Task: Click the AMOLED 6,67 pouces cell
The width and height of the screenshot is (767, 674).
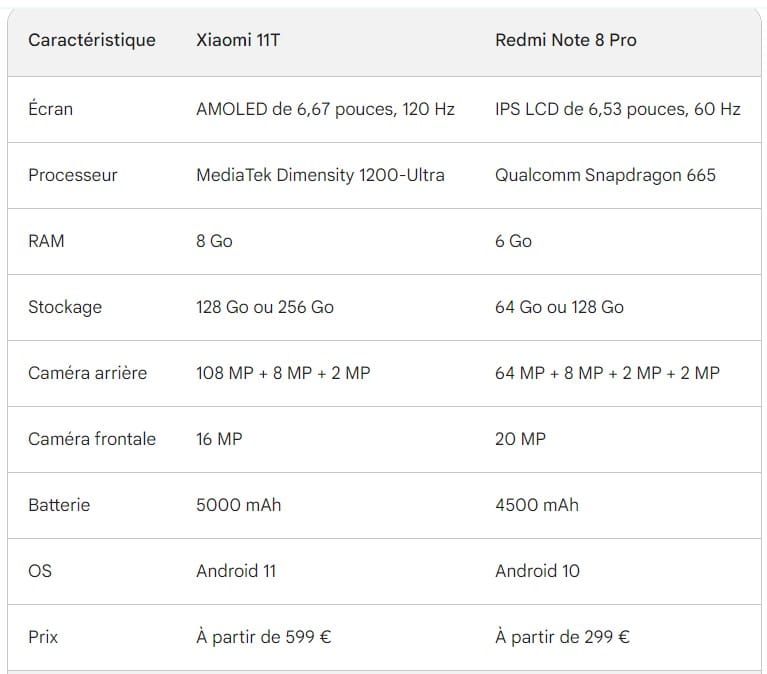Action: click(325, 109)
